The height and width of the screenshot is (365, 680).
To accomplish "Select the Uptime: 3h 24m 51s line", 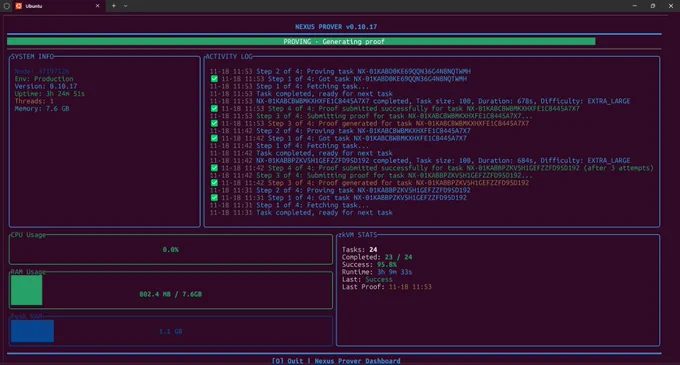I will tap(49, 94).
